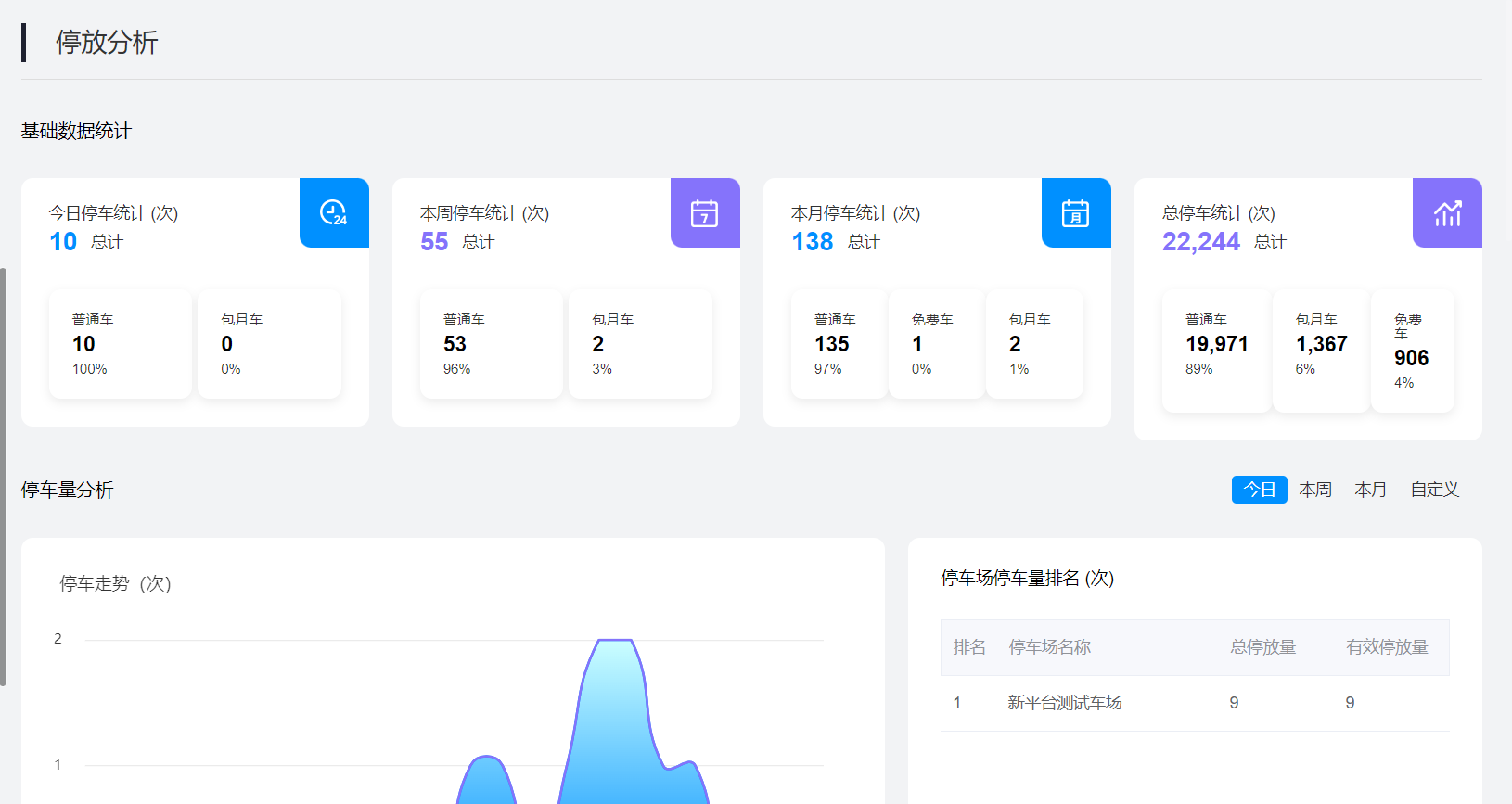Select the 今日 time range tab
1512x804 pixels.
[x=1259, y=490]
